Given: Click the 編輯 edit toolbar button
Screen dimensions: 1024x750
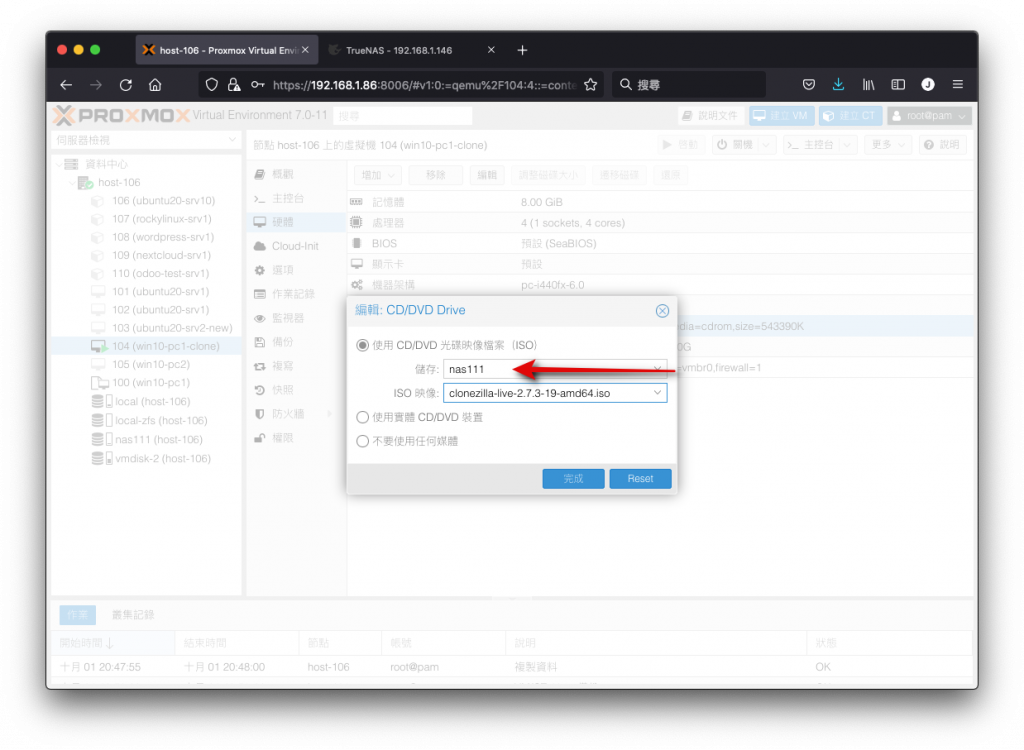Looking at the screenshot, I should coord(487,175).
